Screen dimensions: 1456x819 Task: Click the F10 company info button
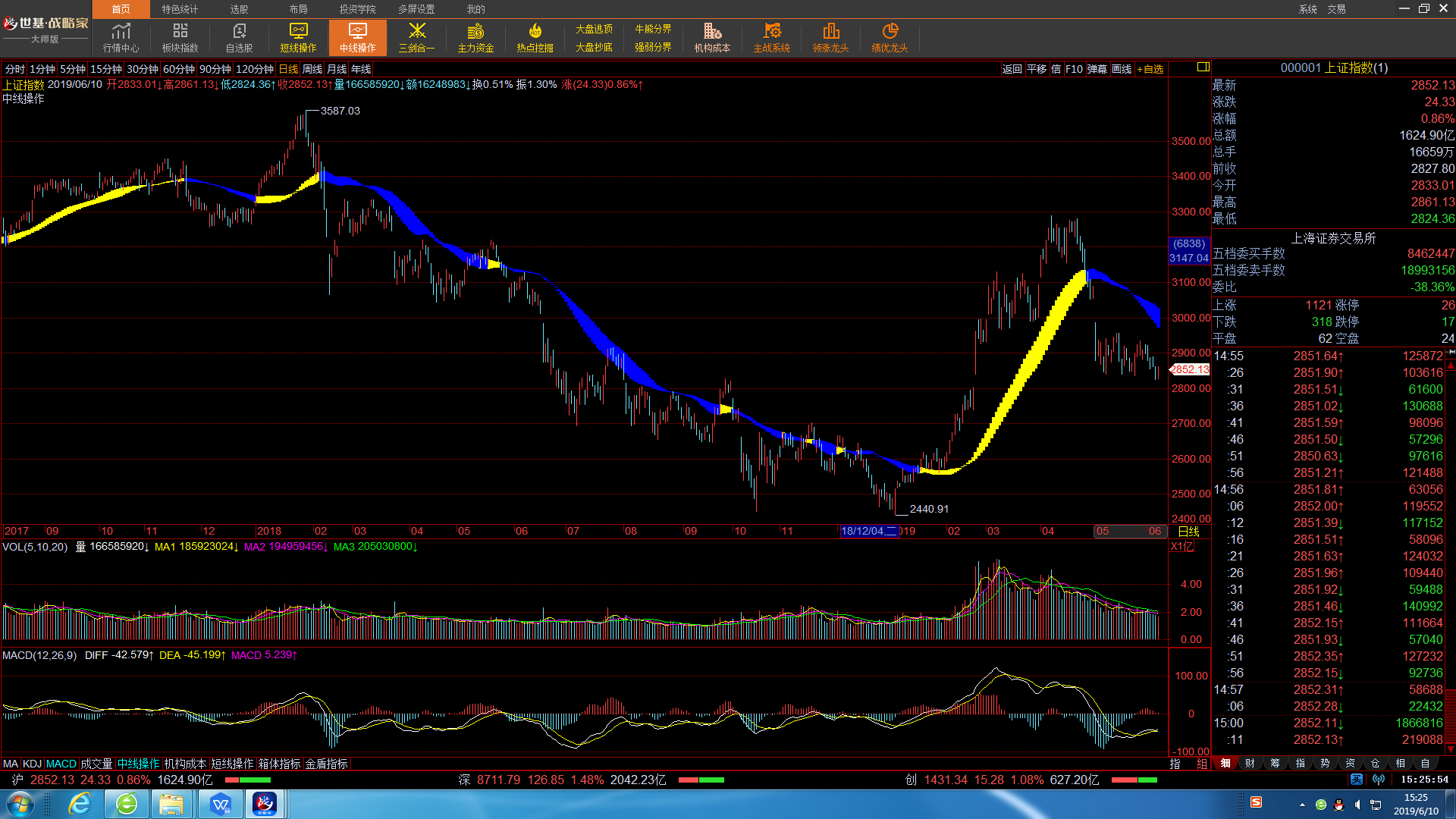(x=1074, y=69)
